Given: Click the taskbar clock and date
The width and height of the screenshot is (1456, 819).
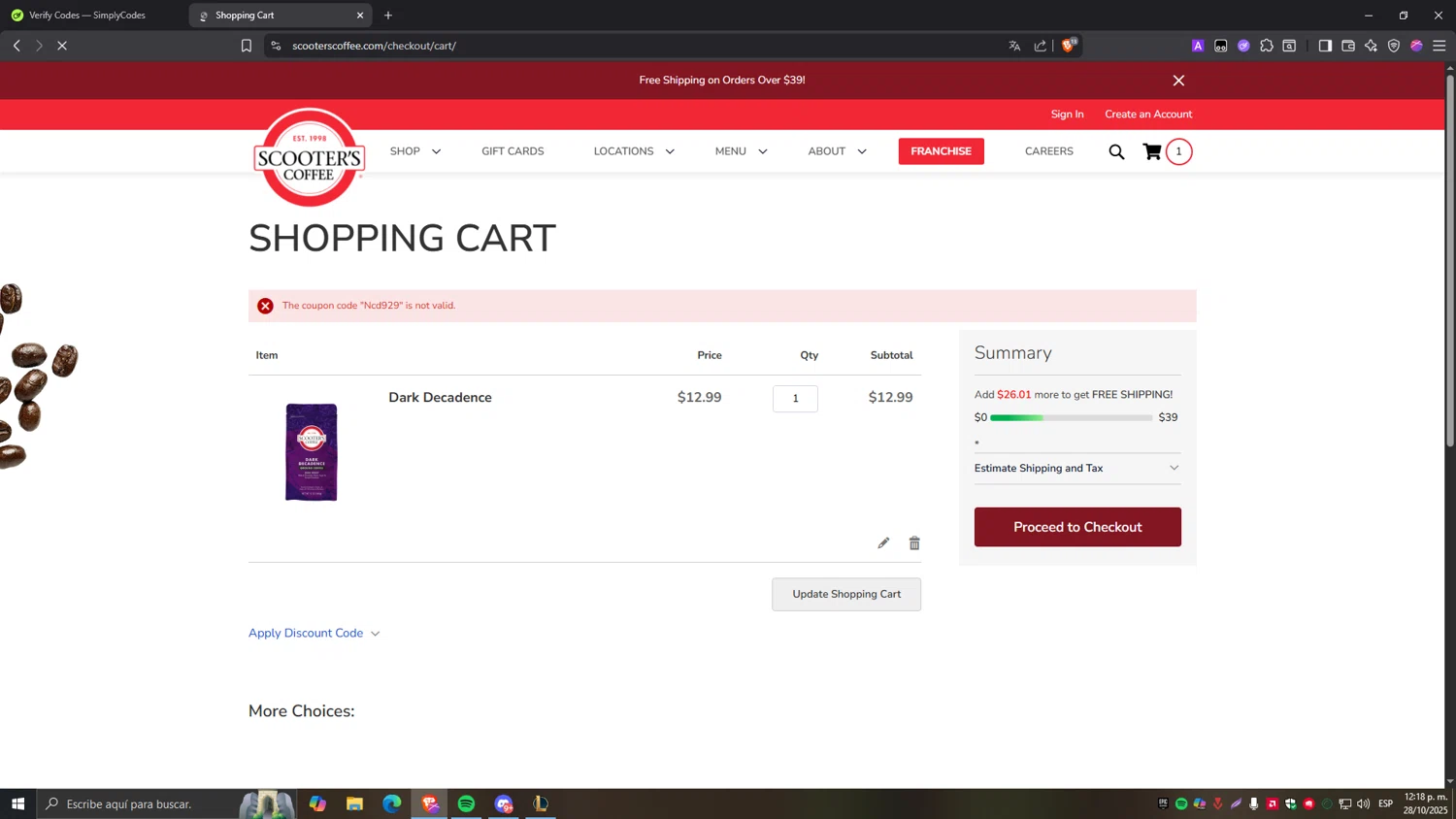Looking at the screenshot, I should point(1425,803).
